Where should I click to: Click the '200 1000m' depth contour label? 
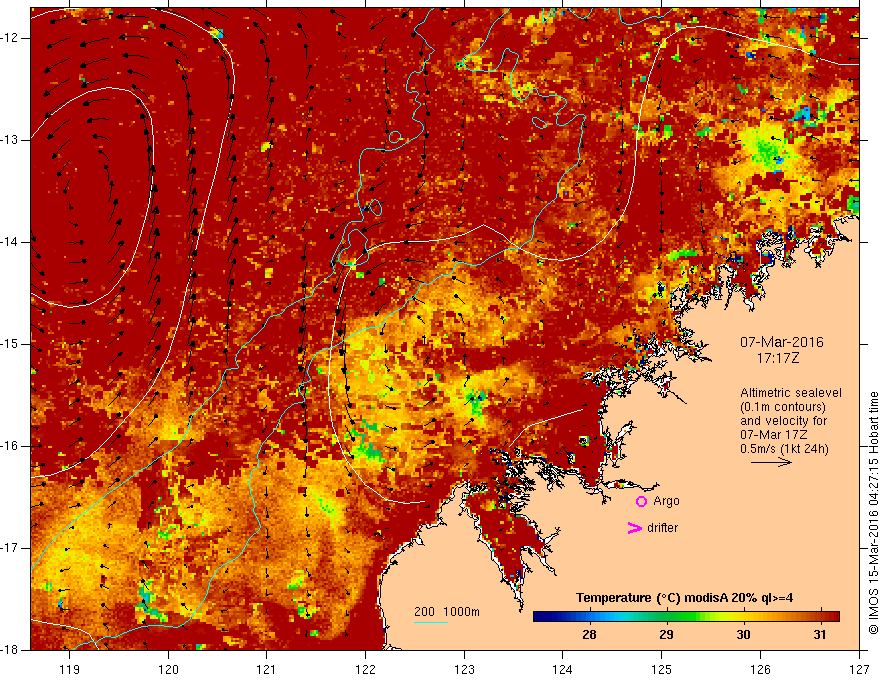[x=447, y=612]
